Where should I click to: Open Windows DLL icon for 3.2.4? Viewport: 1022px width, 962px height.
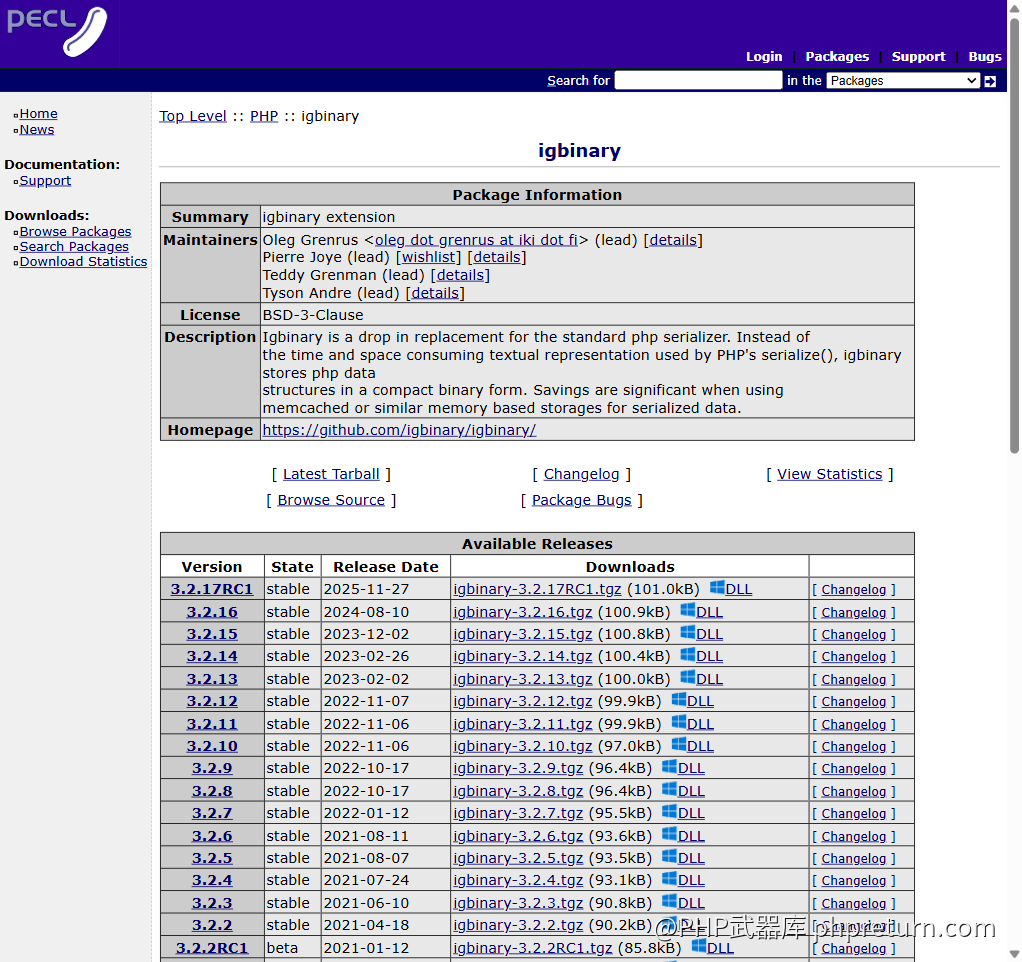click(669, 879)
